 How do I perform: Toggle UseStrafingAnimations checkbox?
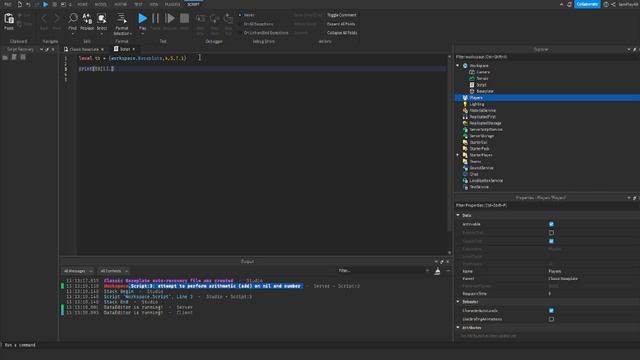(x=551, y=319)
